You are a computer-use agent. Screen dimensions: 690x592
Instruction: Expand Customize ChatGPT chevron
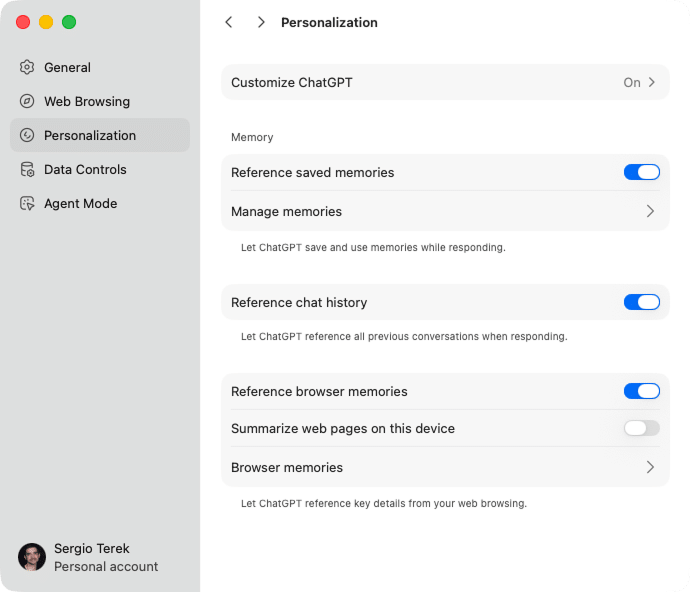pos(652,82)
